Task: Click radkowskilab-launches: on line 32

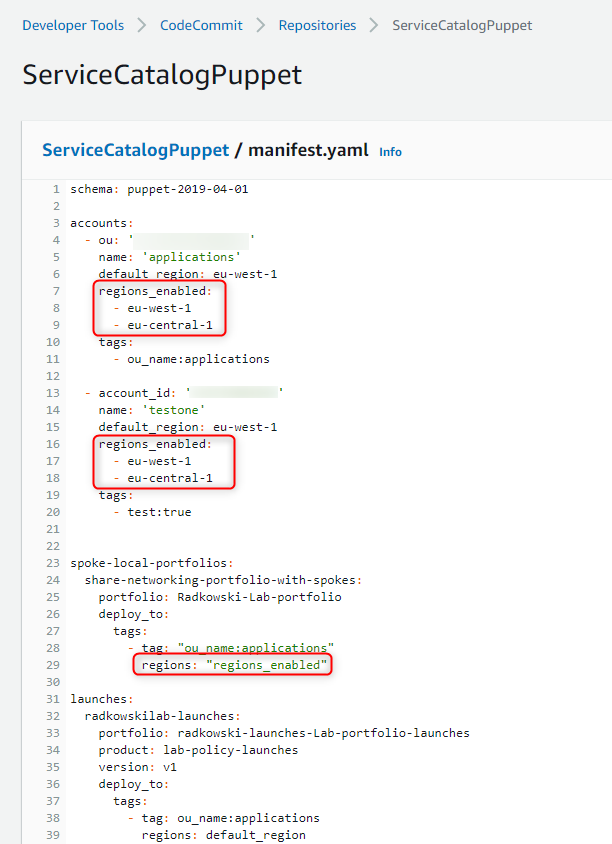Action: click(x=163, y=716)
